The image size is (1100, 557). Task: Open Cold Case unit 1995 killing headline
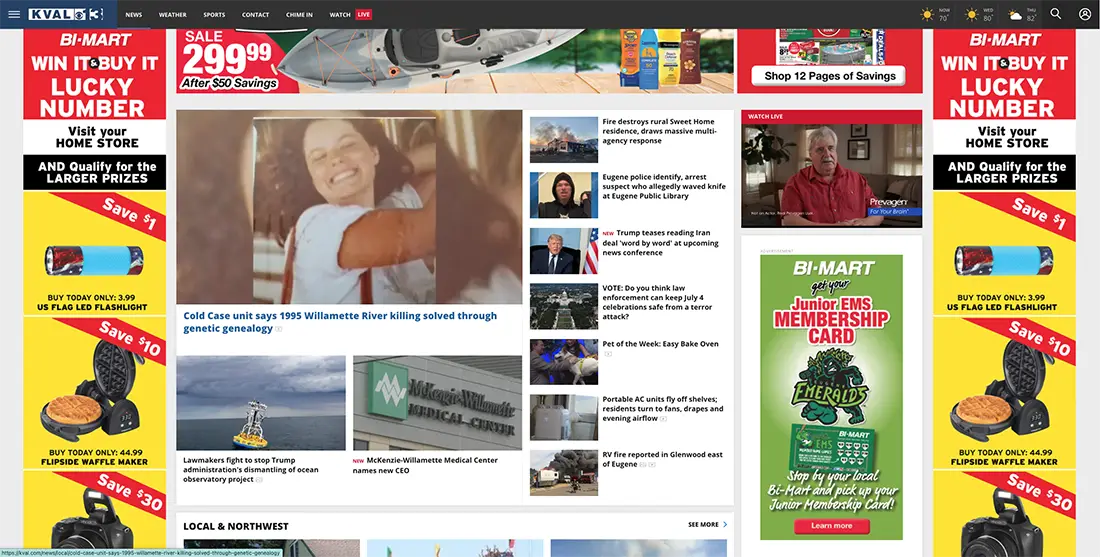[340, 322]
